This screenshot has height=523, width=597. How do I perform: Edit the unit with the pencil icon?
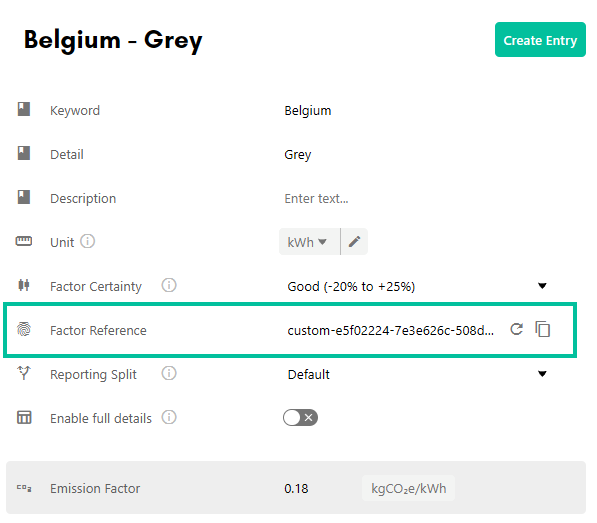[x=354, y=242]
